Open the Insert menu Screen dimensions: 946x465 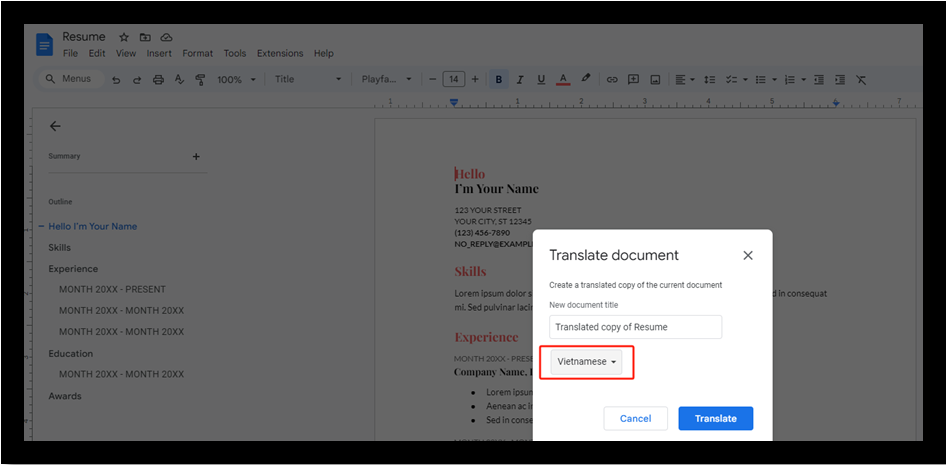pyautogui.click(x=159, y=53)
